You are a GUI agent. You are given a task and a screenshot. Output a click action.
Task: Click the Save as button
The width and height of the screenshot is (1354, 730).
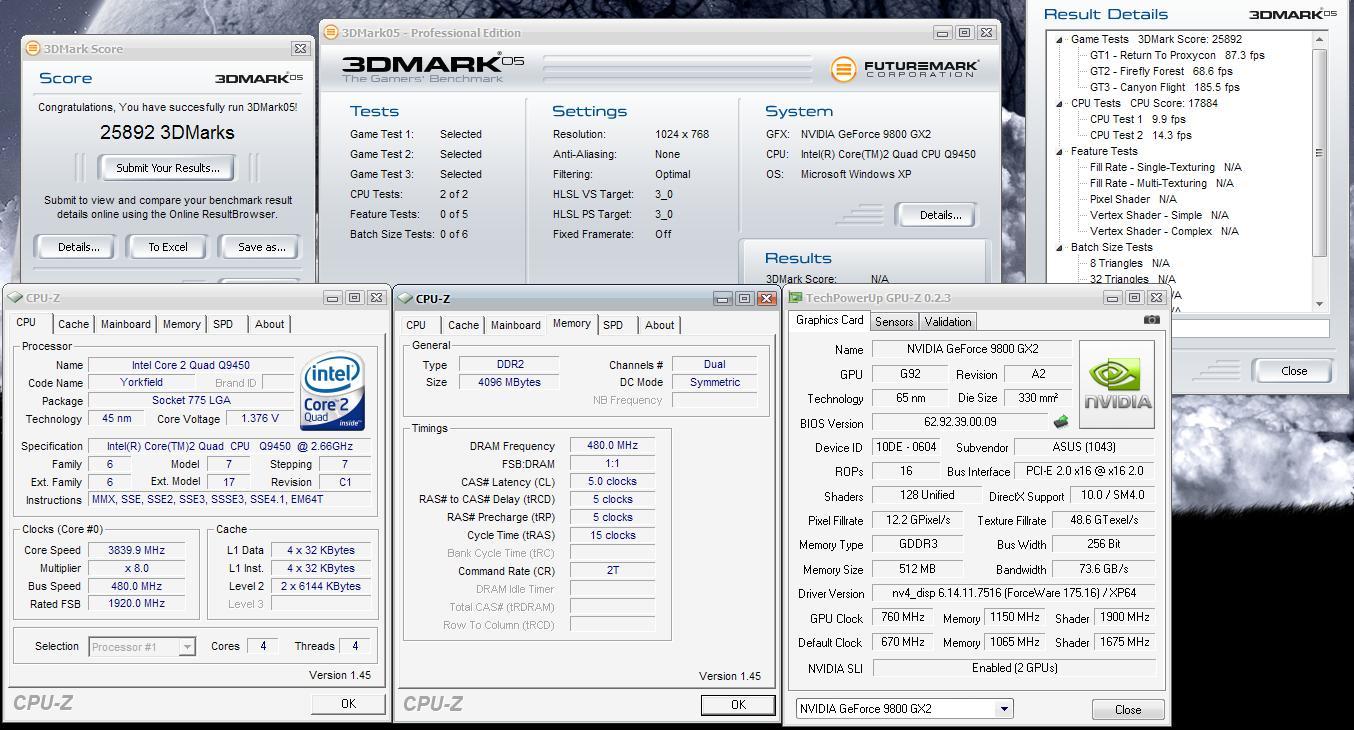(x=262, y=247)
